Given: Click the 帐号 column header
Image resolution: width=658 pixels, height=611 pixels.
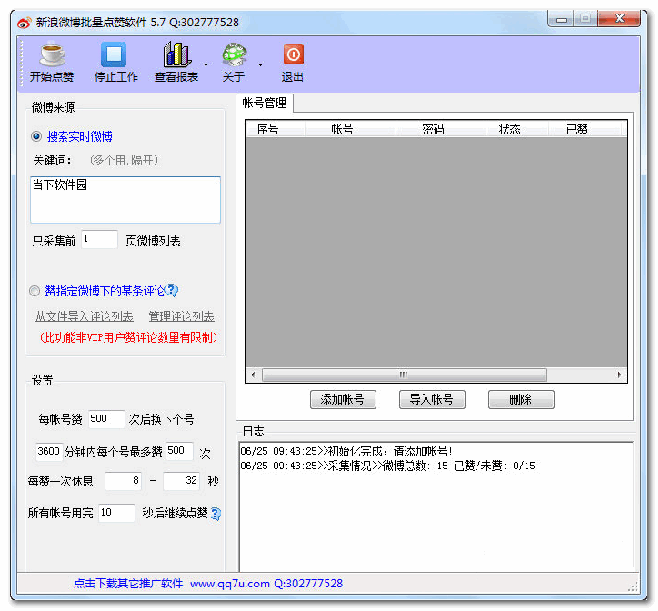Looking at the screenshot, I should [x=350, y=129].
